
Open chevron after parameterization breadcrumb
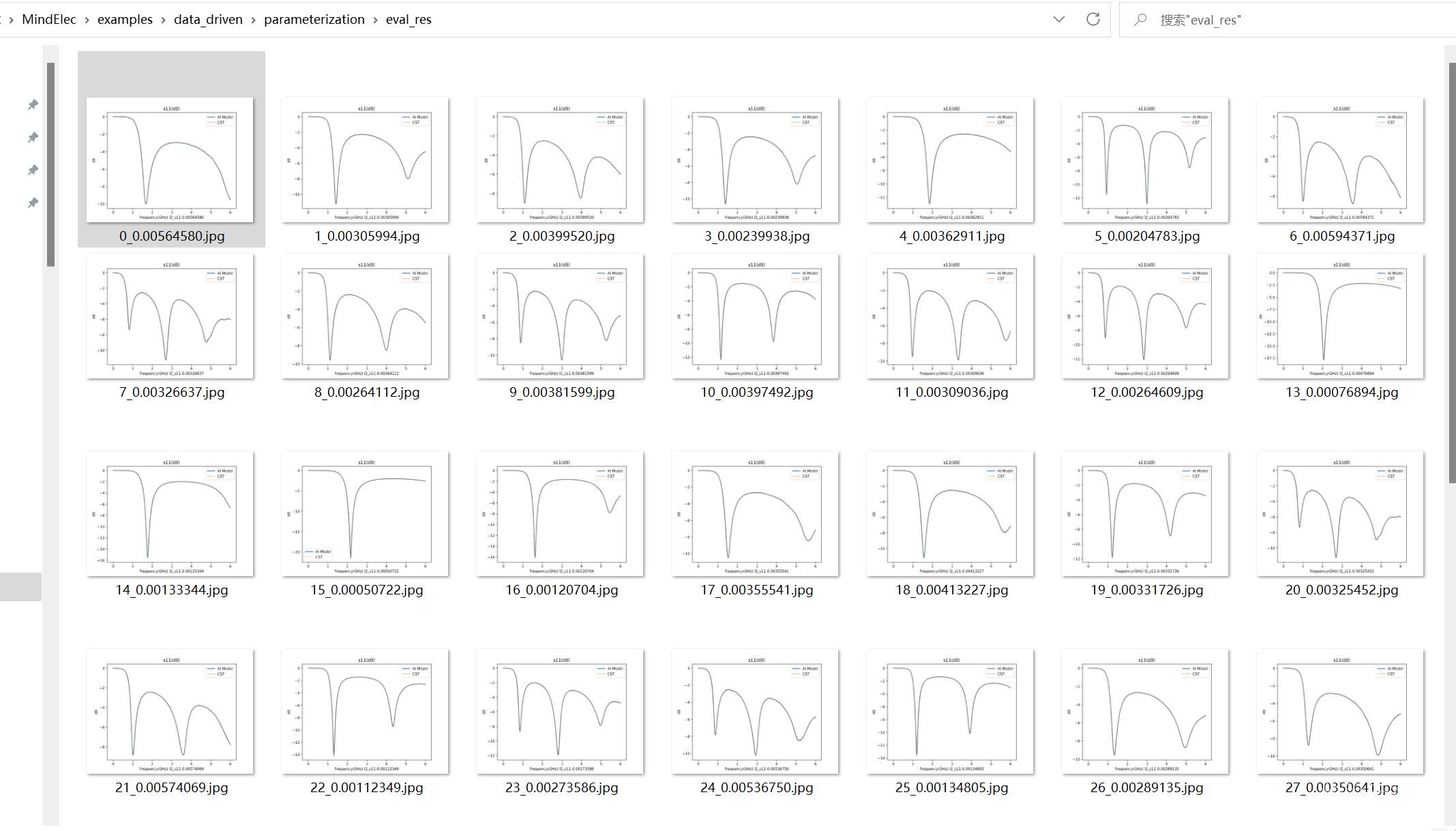375,20
